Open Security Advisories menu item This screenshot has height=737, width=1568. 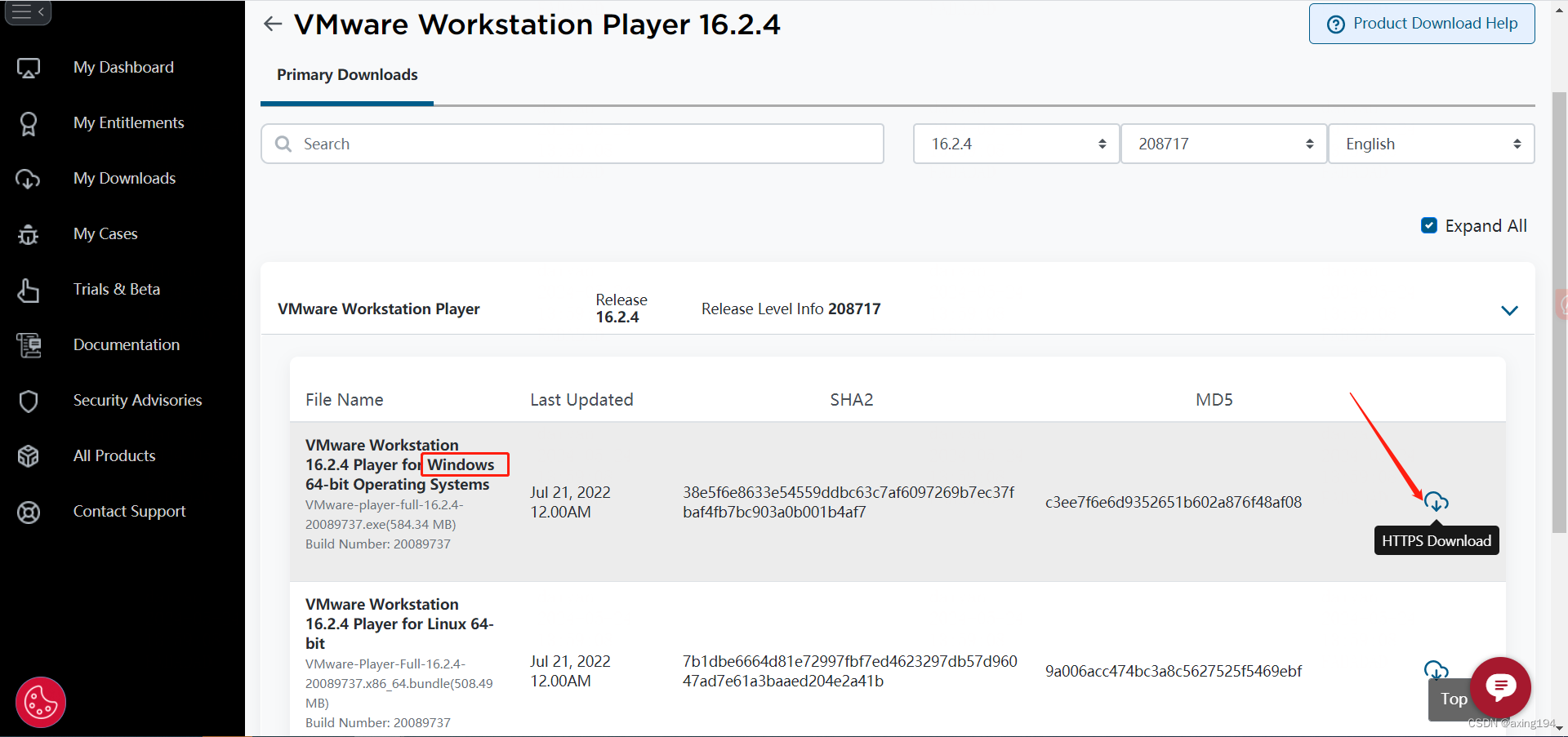click(137, 401)
